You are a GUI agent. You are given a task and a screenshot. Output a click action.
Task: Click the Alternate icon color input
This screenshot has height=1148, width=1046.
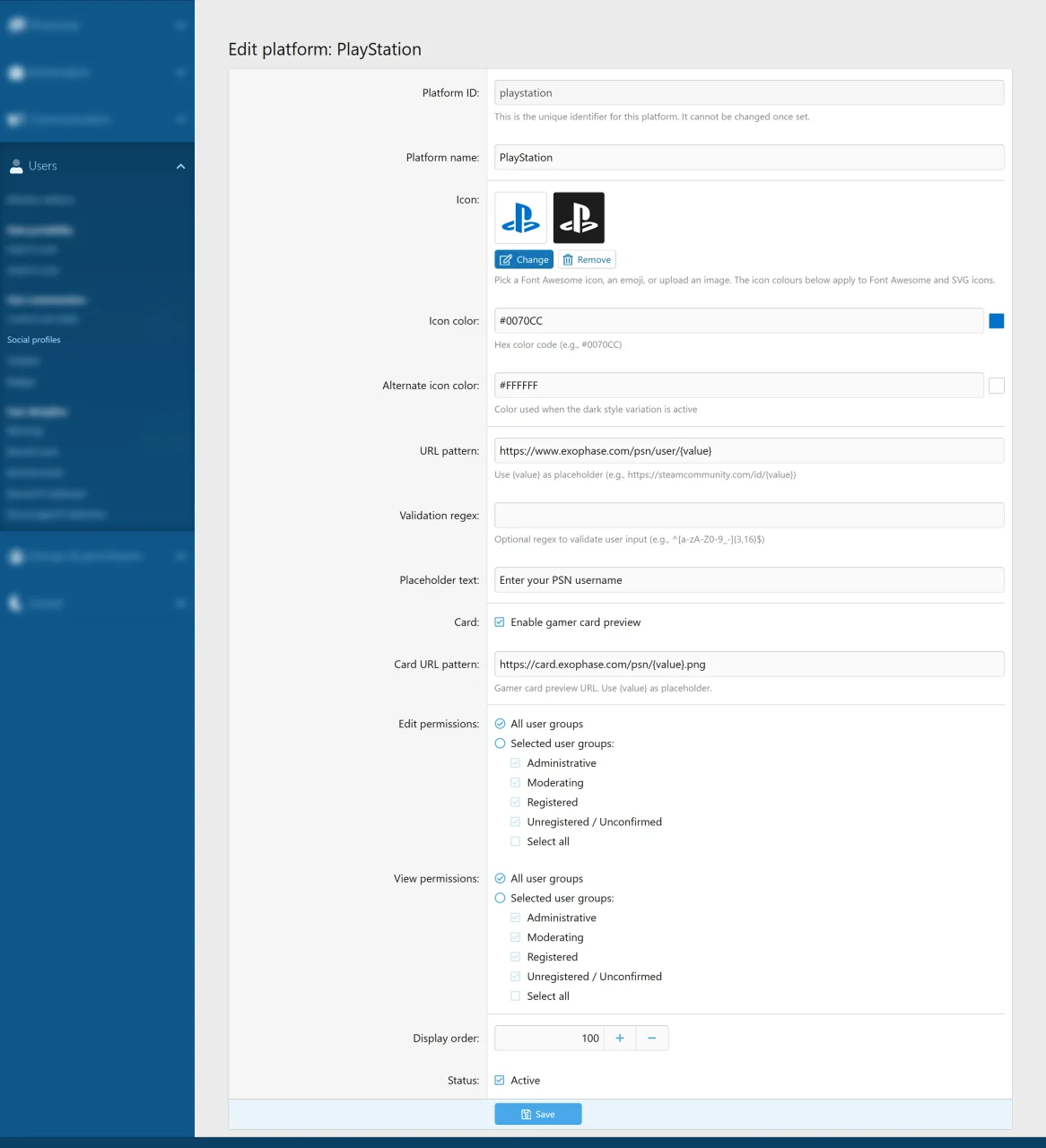pyautogui.click(x=739, y=386)
